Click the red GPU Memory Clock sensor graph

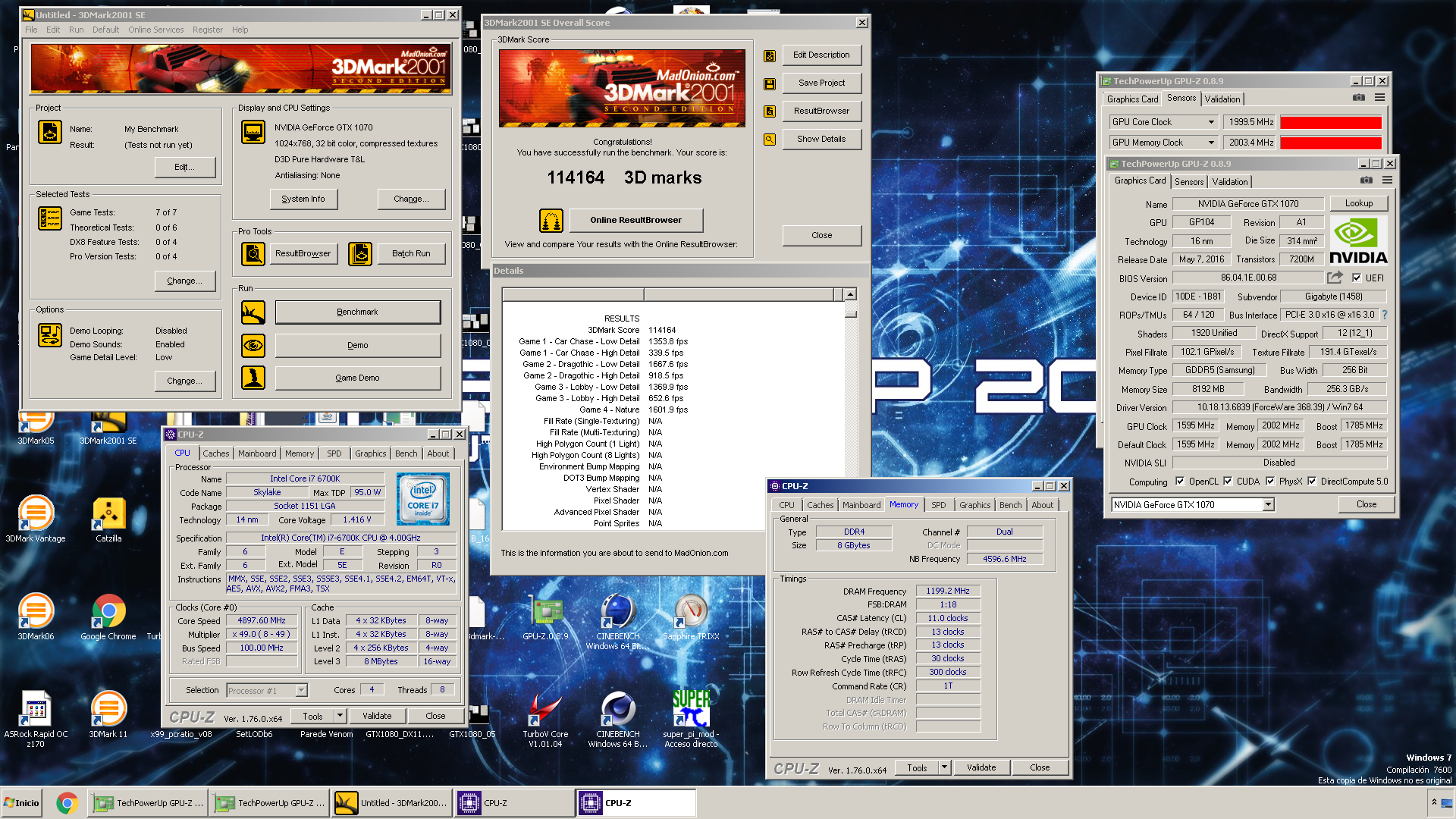1331,143
